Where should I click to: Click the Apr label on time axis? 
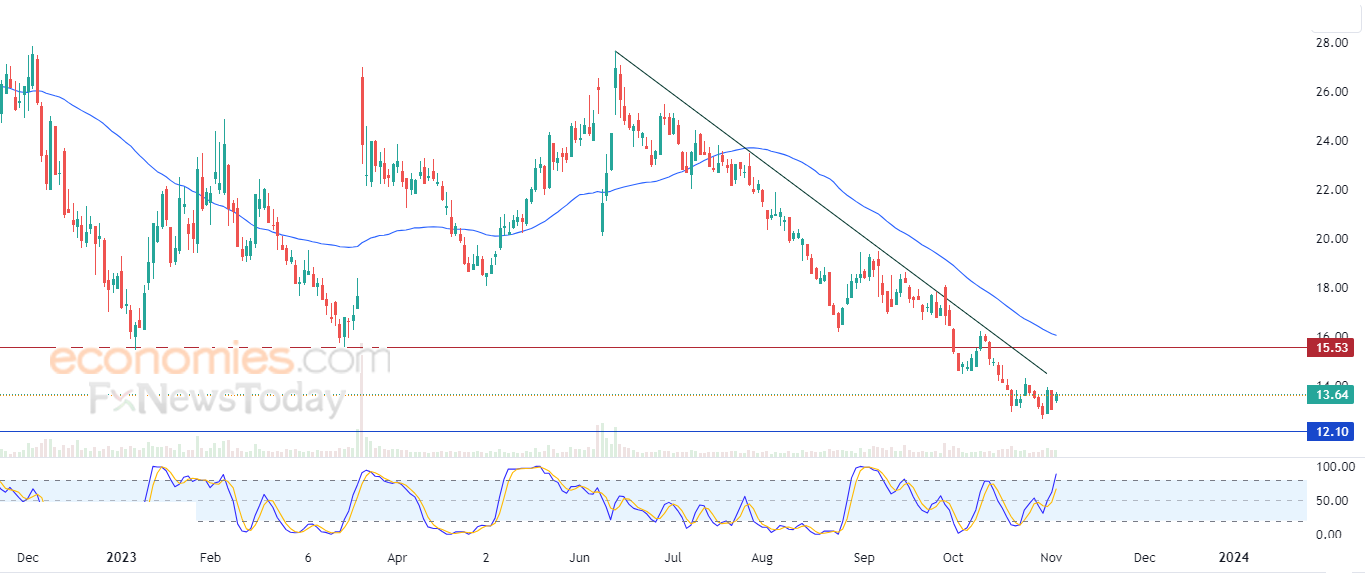(x=398, y=557)
